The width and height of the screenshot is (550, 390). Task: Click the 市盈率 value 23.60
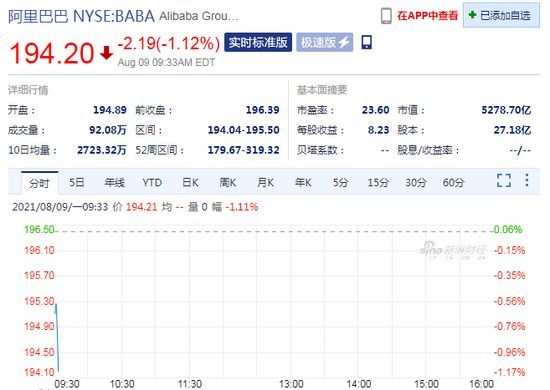(375, 110)
